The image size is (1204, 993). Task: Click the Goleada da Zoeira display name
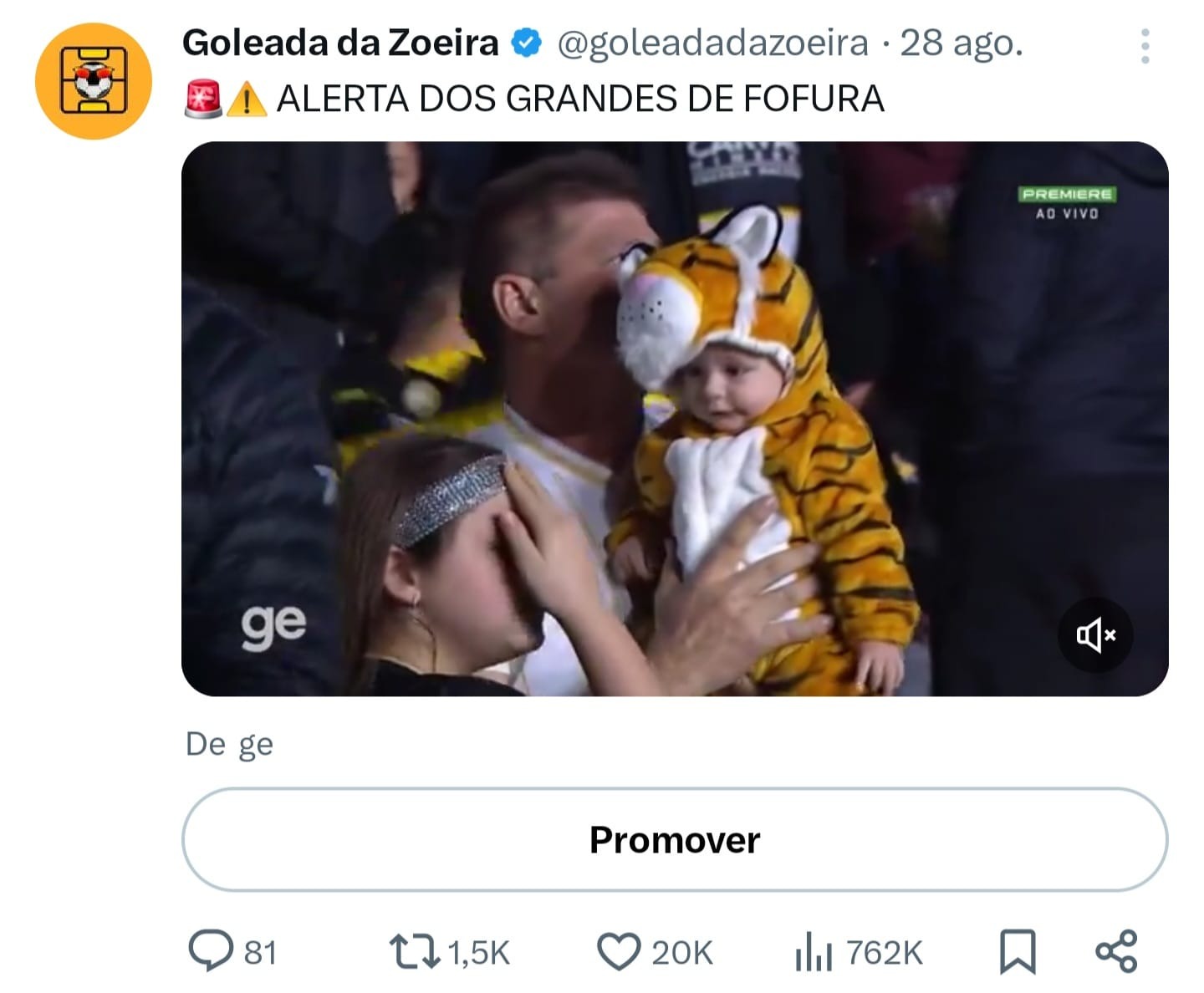pos(339,43)
